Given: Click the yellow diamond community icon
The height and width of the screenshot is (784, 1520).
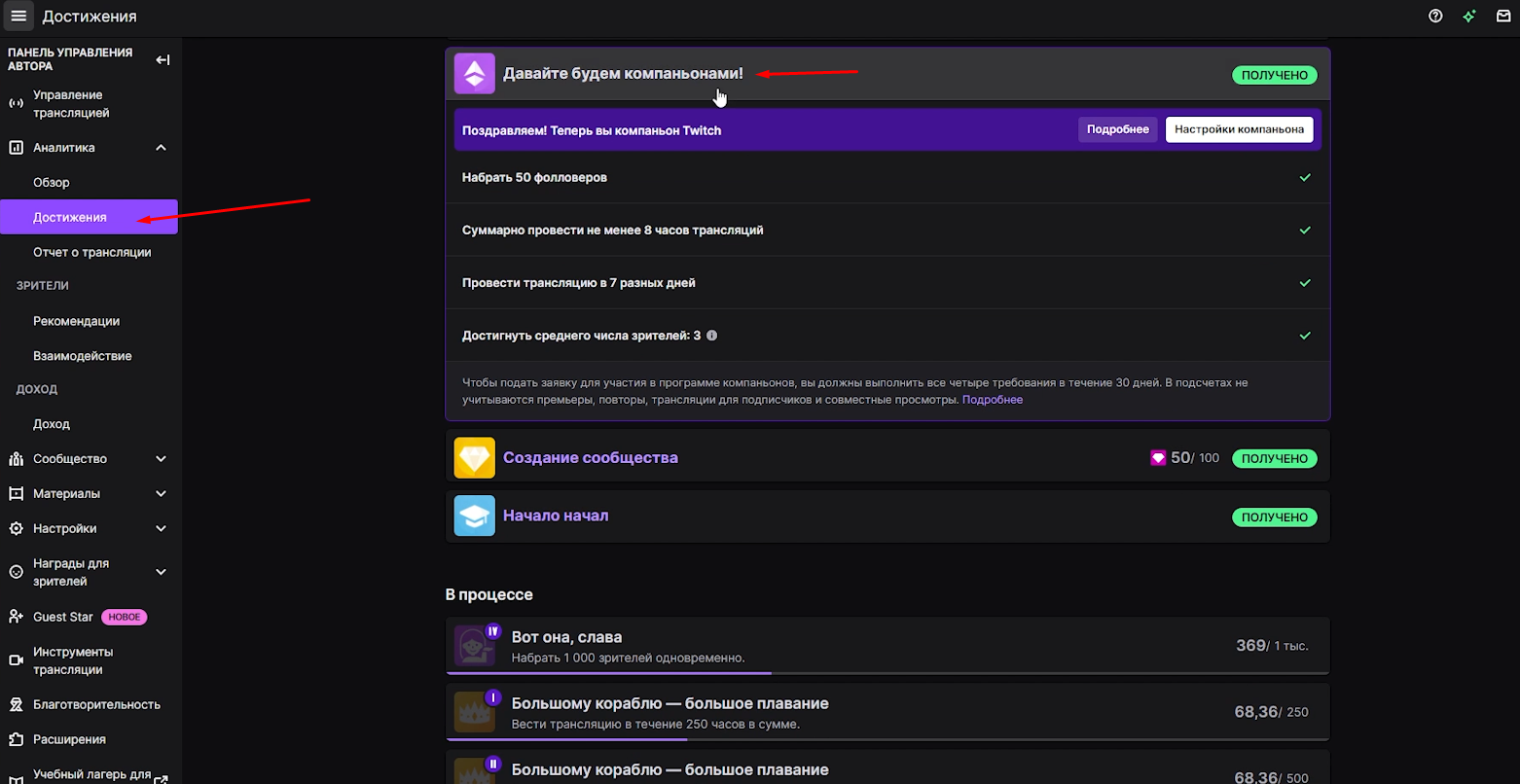Looking at the screenshot, I should (475, 457).
